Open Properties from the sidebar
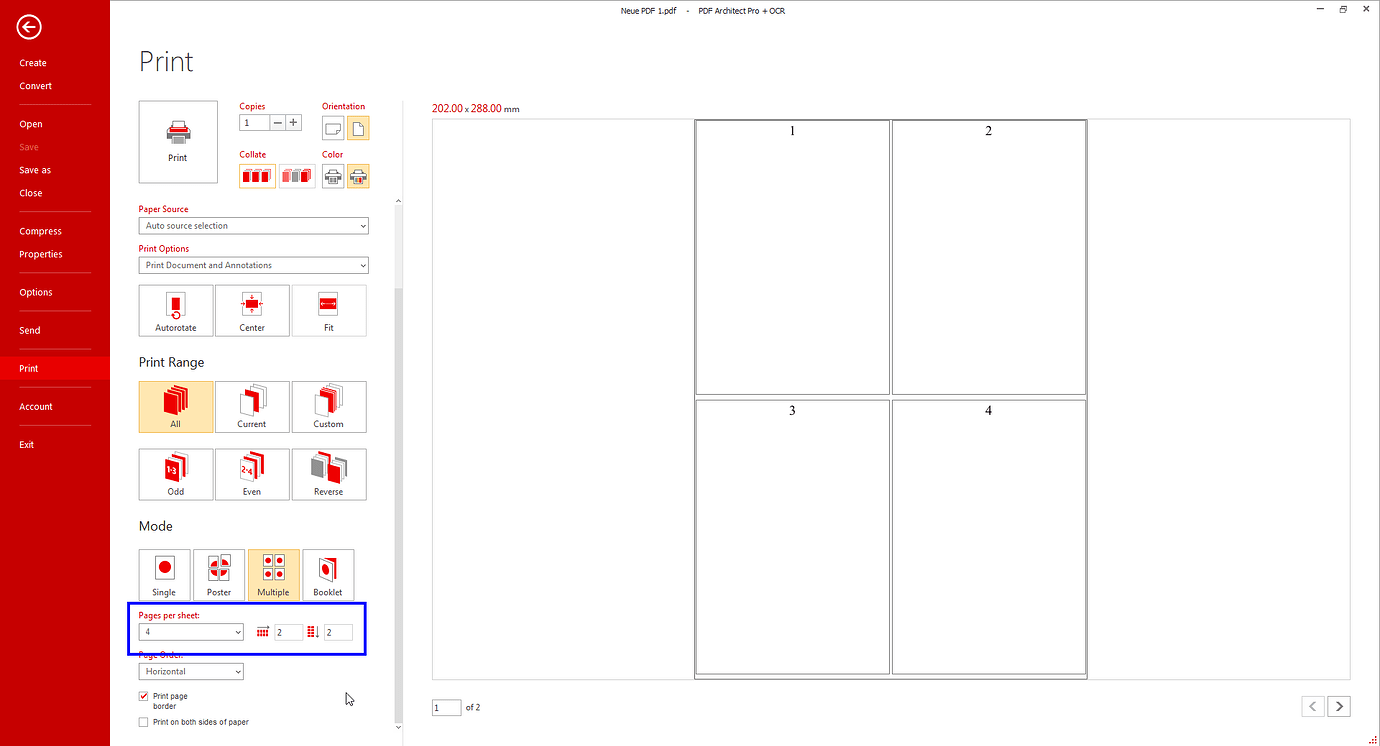This screenshot has height=746, width=1380. pos(41,253)
